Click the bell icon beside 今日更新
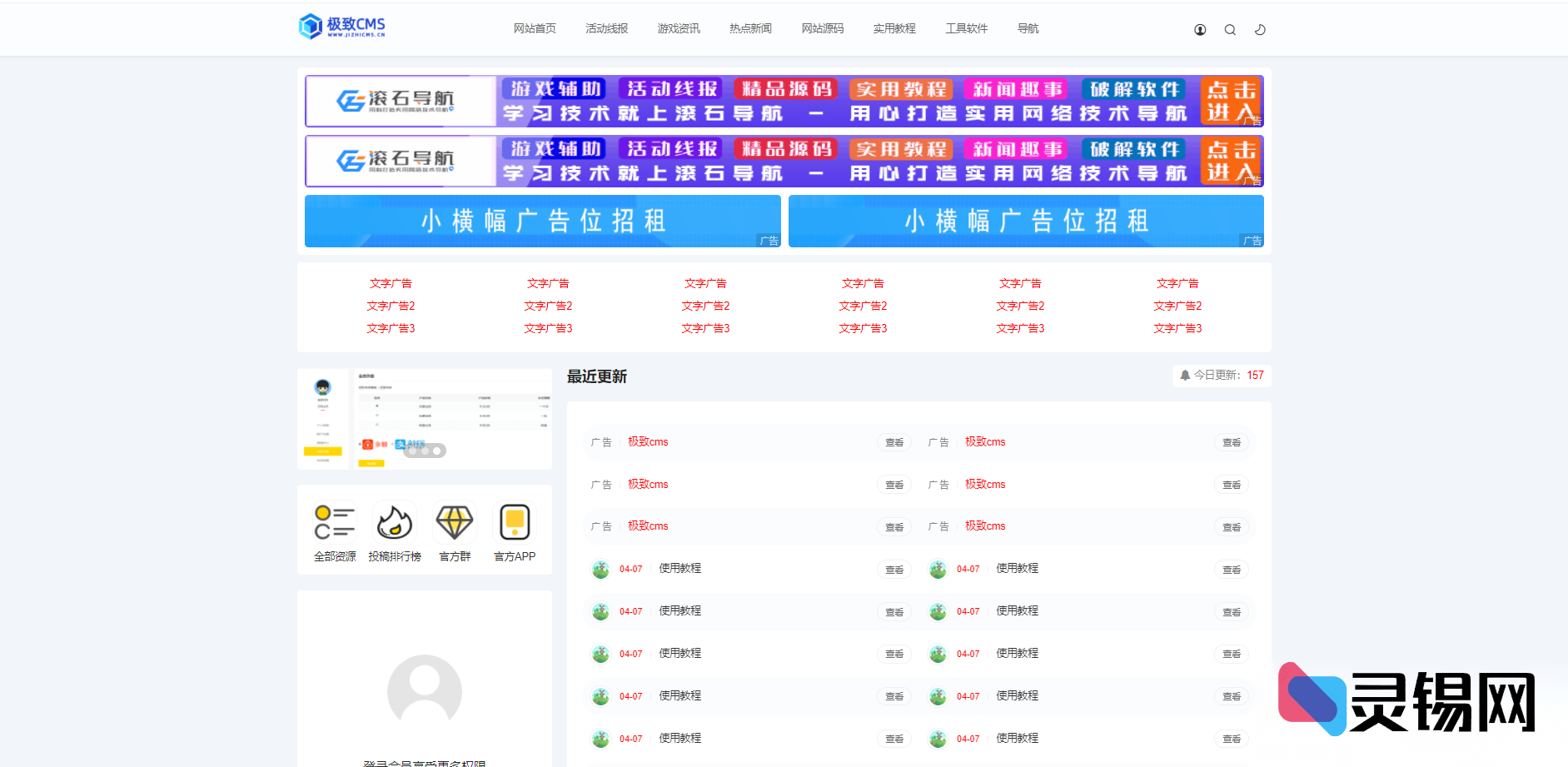 1185,376
